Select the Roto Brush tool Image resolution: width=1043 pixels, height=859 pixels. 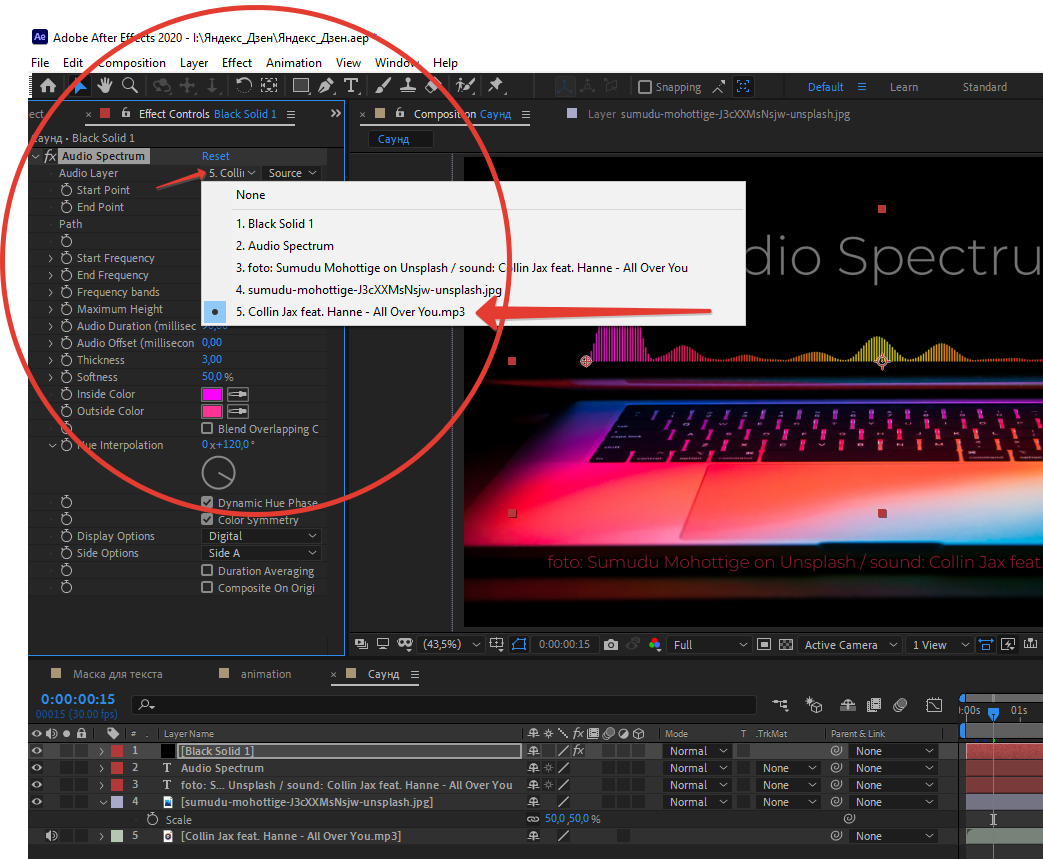pyautogui.click(x=465, y=86)
